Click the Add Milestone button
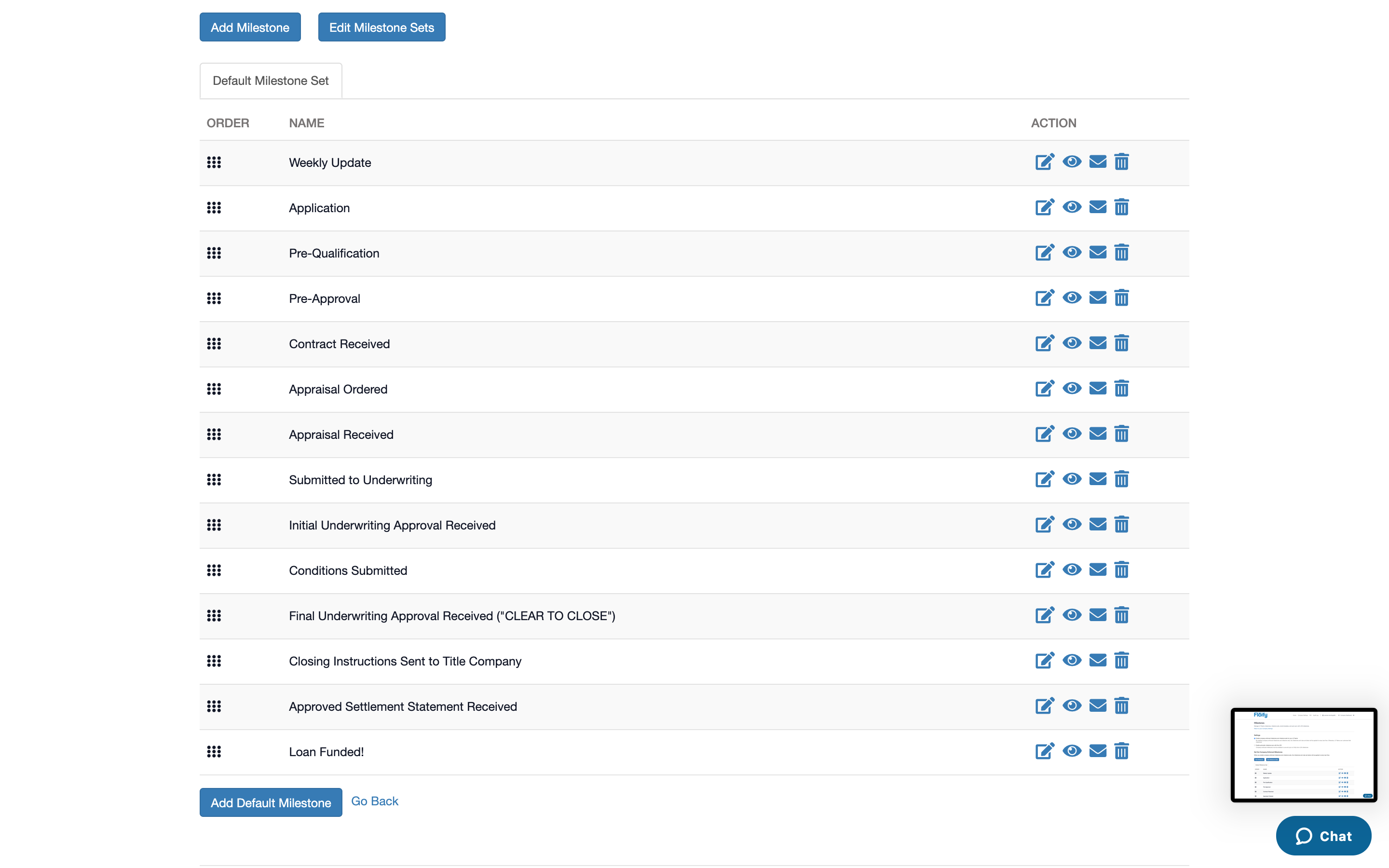Image resolution: width=1389 pixels, height=868 pixels. click(250, 27)
